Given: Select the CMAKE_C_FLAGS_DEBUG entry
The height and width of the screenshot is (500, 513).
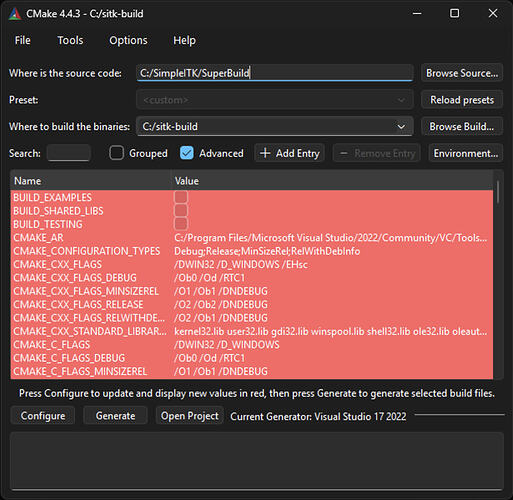Looking at the screenshot, I should (x=69, y=358).
